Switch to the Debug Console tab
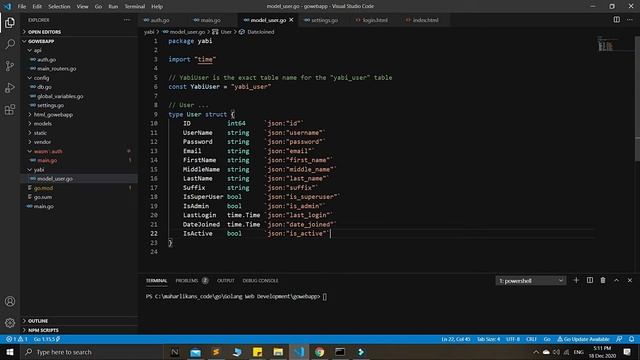 coord(260,281)
